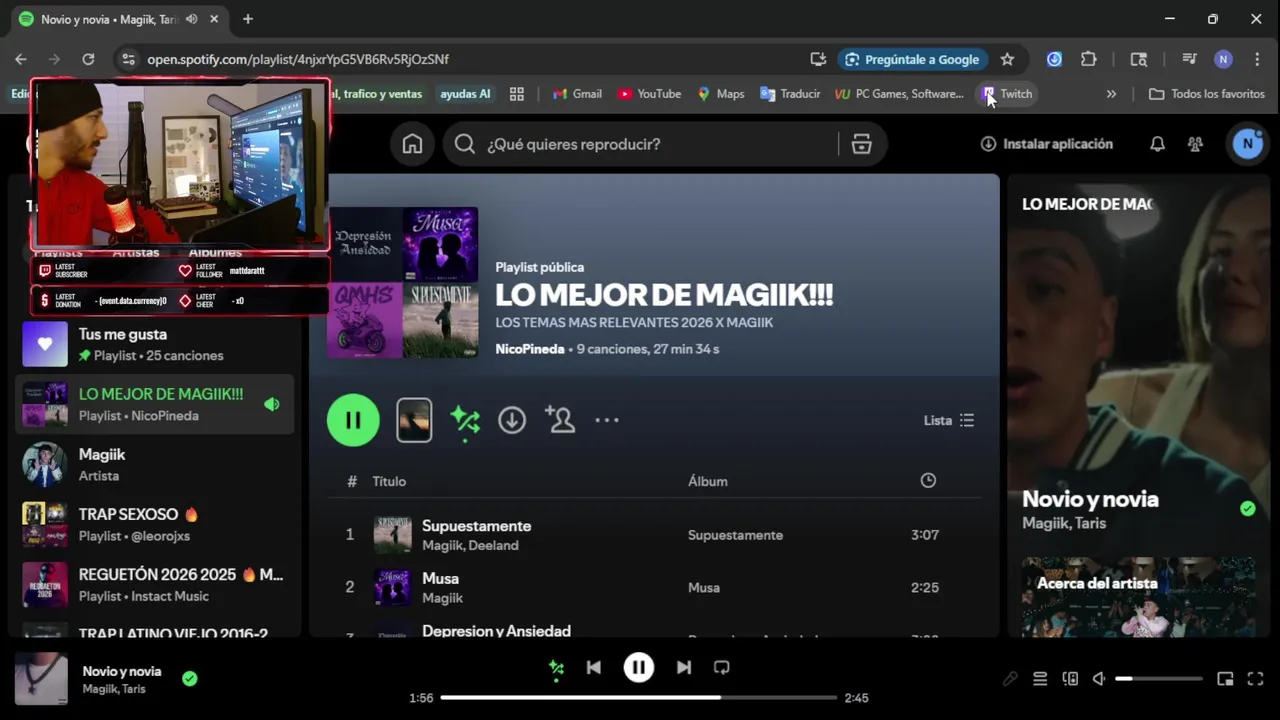
Task: Click Novio y novia title in right panel
Action: 1090,499
